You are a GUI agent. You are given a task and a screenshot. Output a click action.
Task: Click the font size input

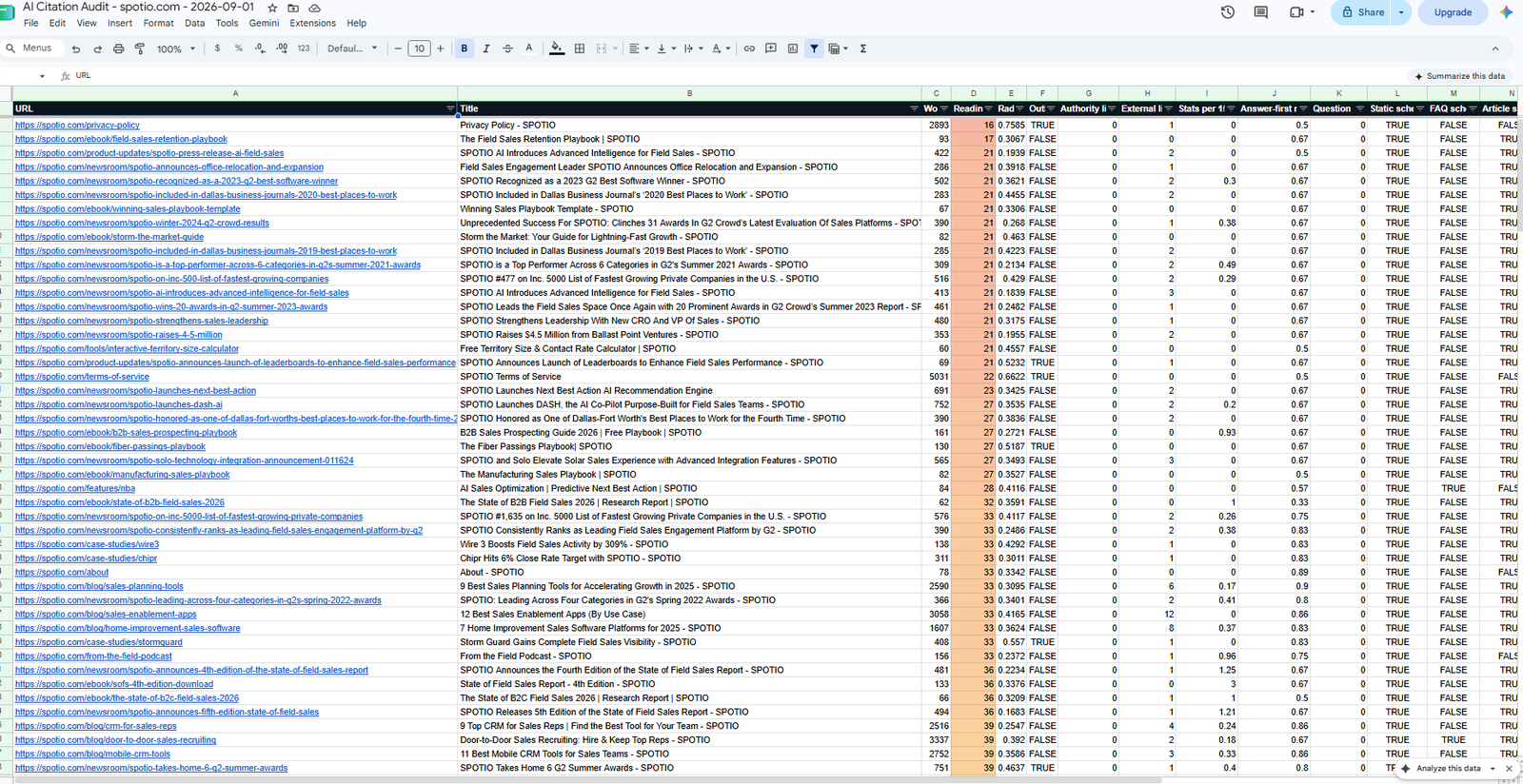(x=419, y=49)
